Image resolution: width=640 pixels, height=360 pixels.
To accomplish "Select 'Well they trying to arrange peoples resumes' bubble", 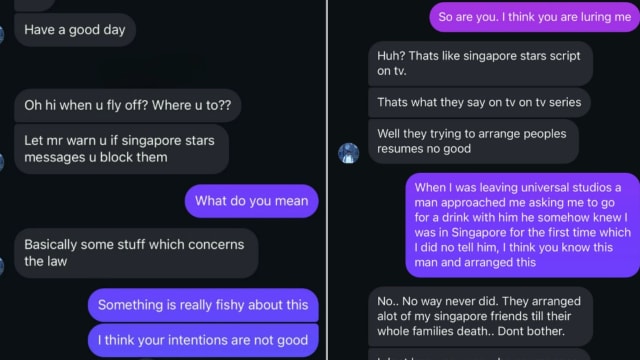I will pyautogui.click(x=473, y=141).
